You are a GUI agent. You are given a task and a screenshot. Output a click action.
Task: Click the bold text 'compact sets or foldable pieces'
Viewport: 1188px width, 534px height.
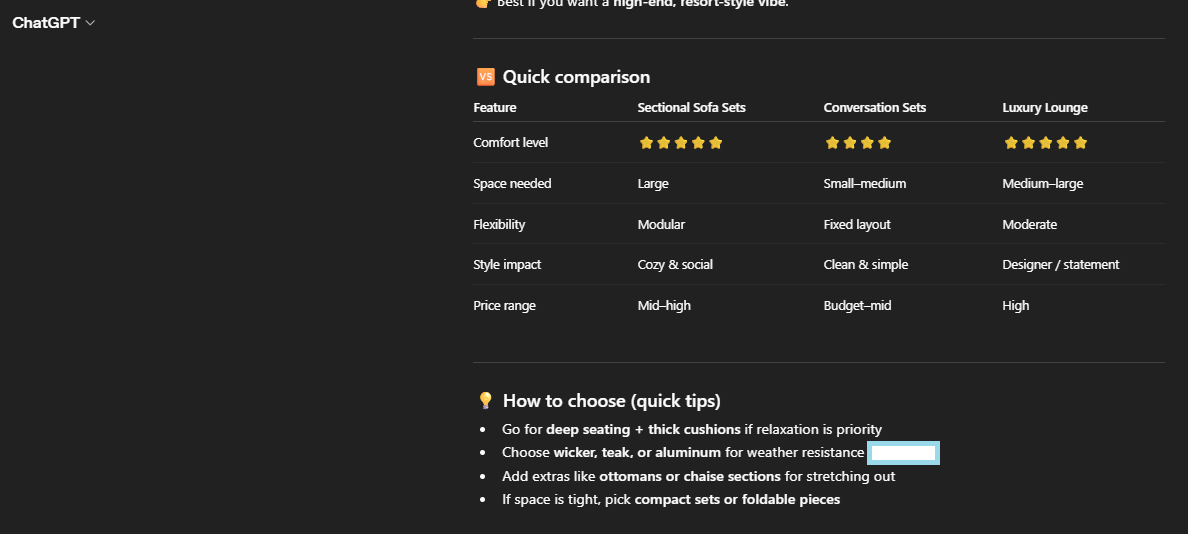click(737, 500)
